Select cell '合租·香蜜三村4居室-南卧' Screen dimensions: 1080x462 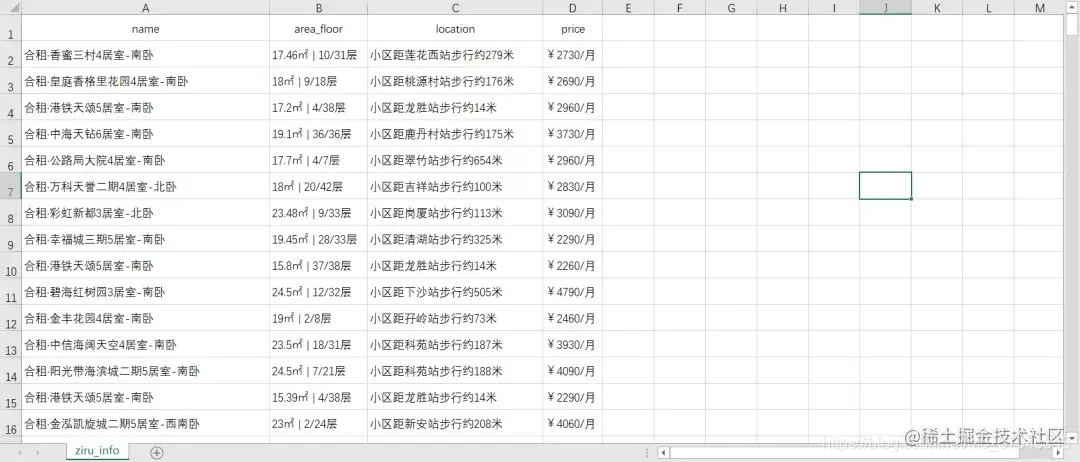pyautogui.click(x=145, y=54)
